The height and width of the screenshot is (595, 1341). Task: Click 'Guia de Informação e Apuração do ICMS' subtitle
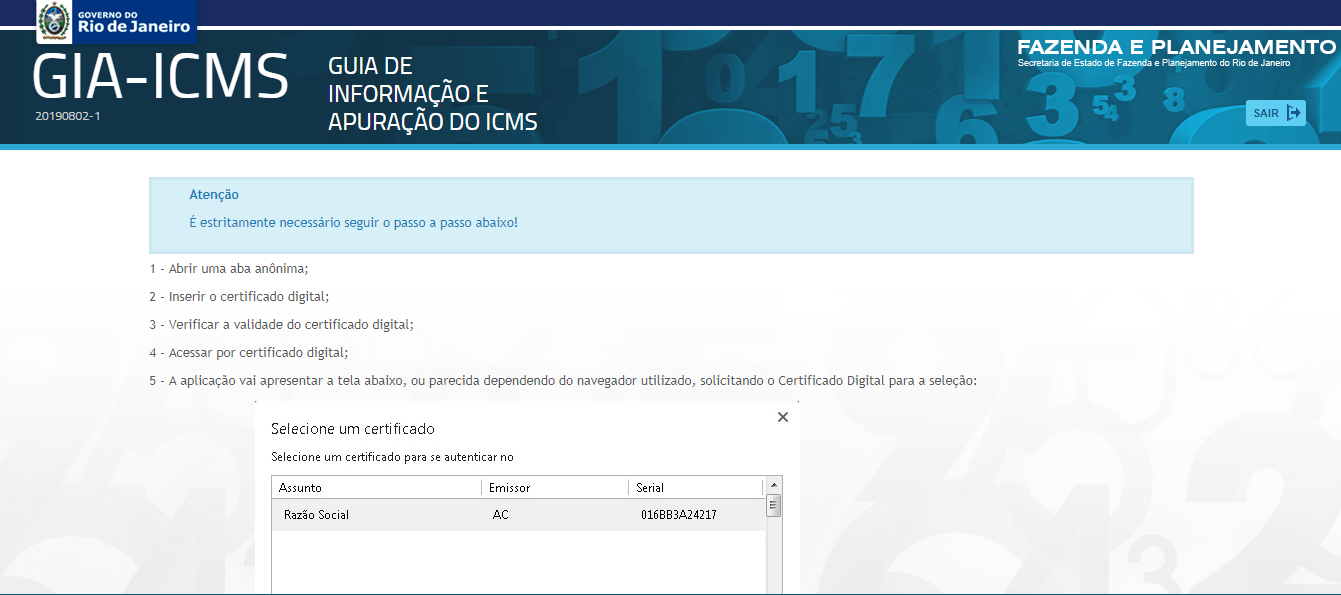(433, 94)
